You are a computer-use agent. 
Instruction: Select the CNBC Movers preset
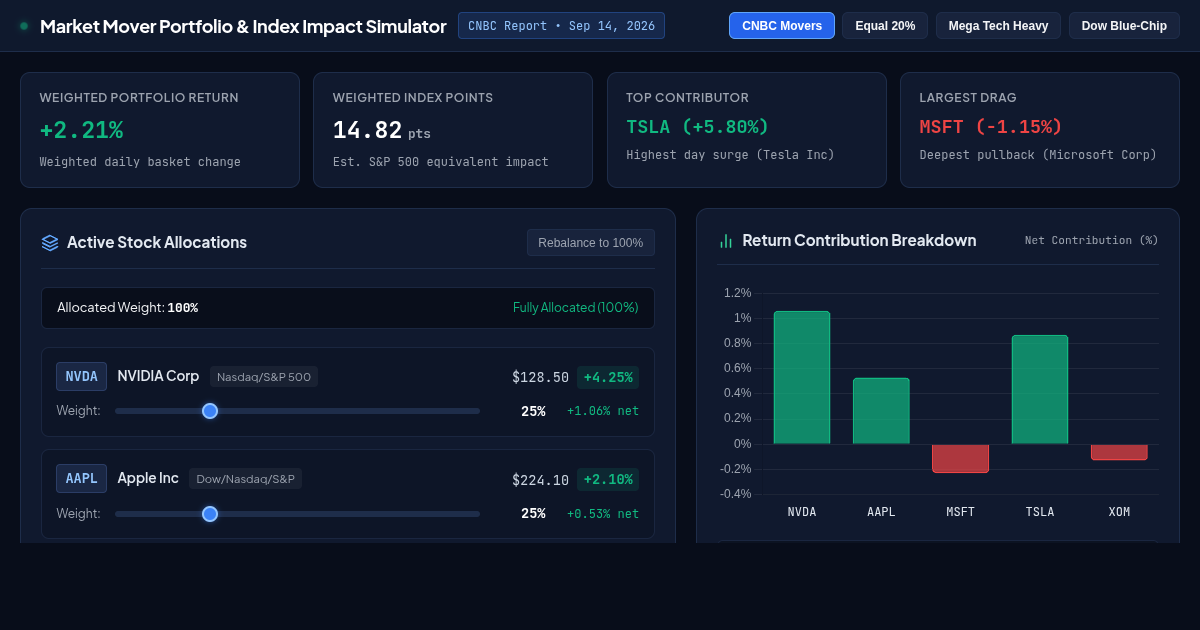click(782, 26)
